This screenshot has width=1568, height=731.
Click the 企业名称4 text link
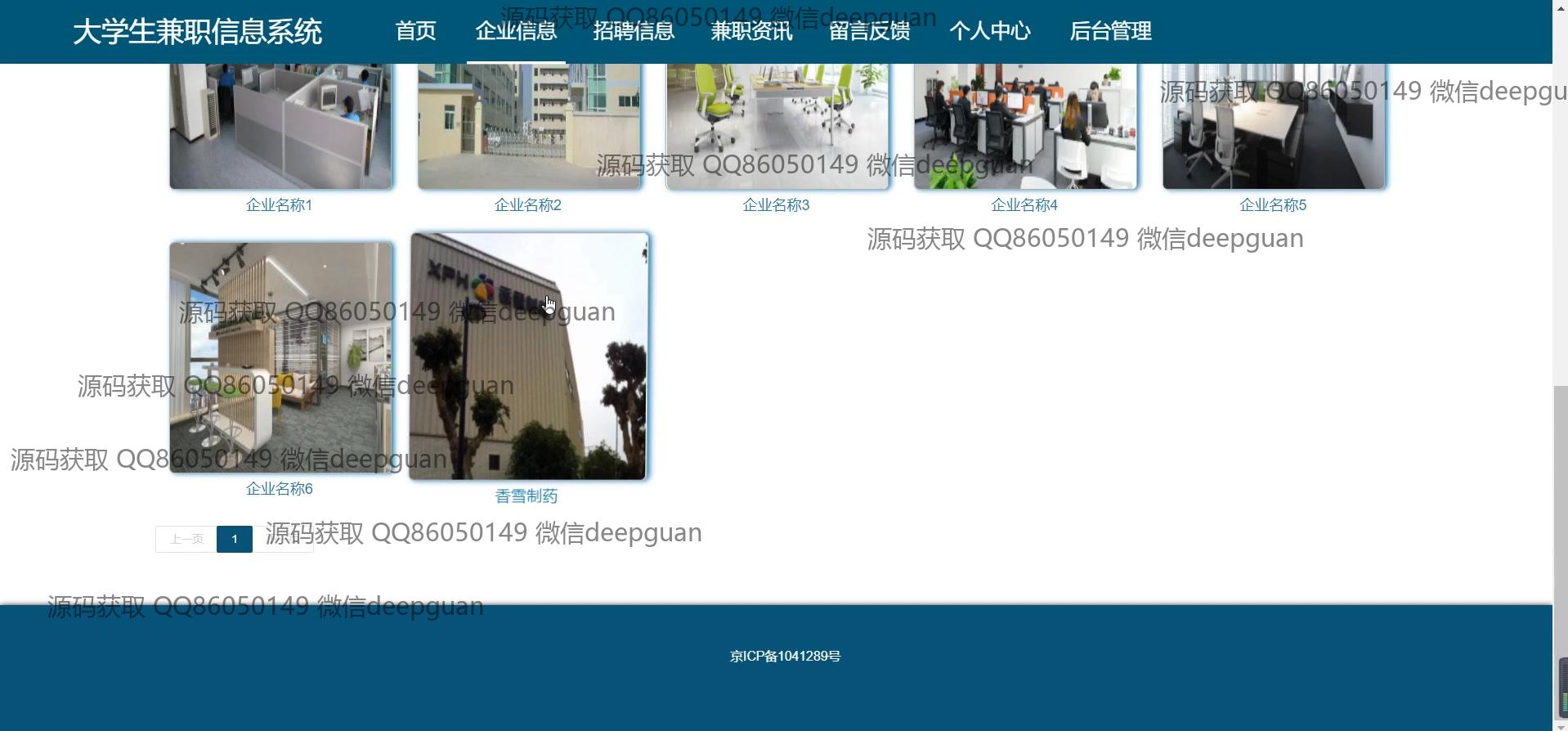click(x=1024, y=205)
